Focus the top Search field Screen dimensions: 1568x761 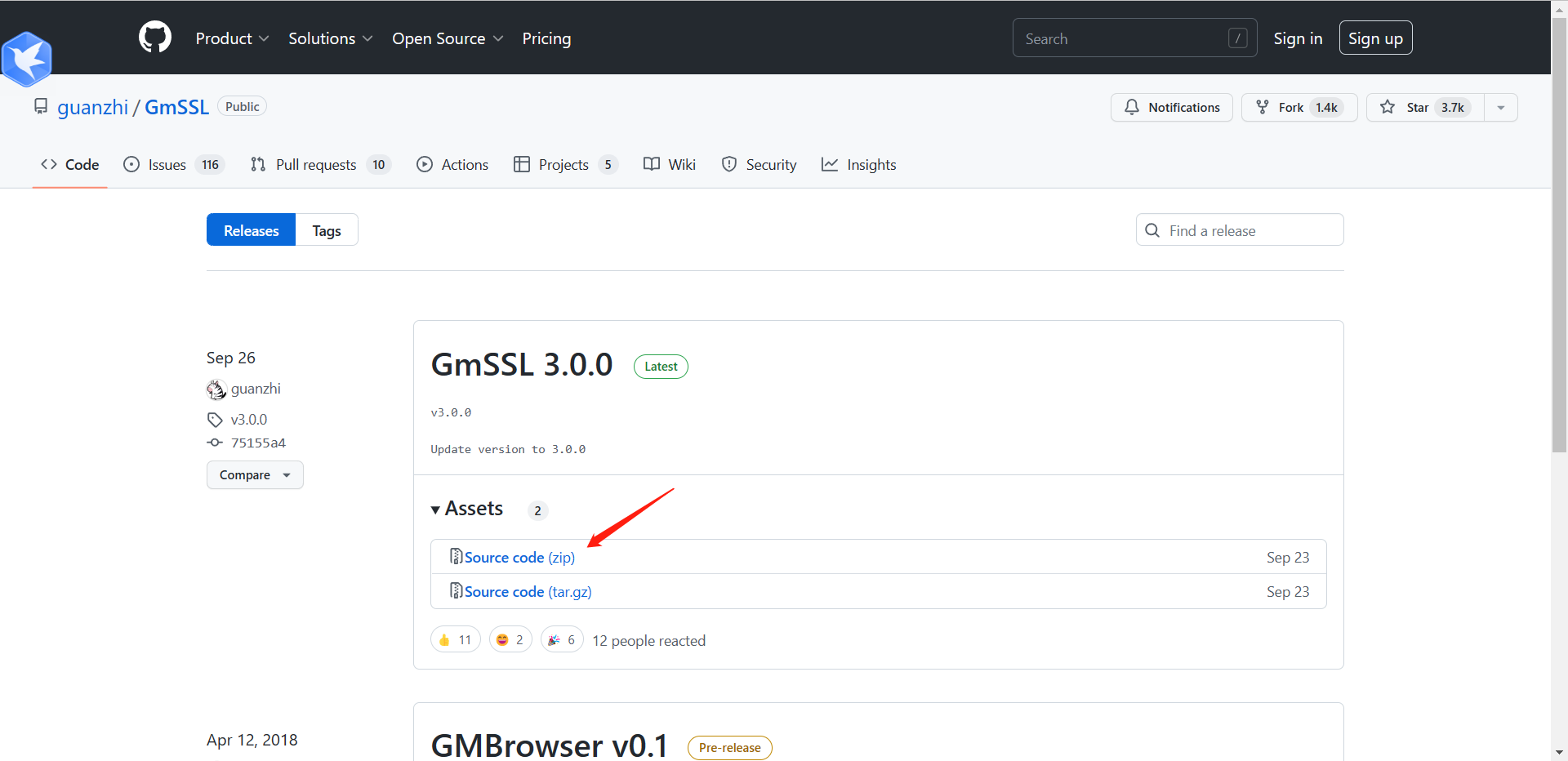(x=1134, y=38)
